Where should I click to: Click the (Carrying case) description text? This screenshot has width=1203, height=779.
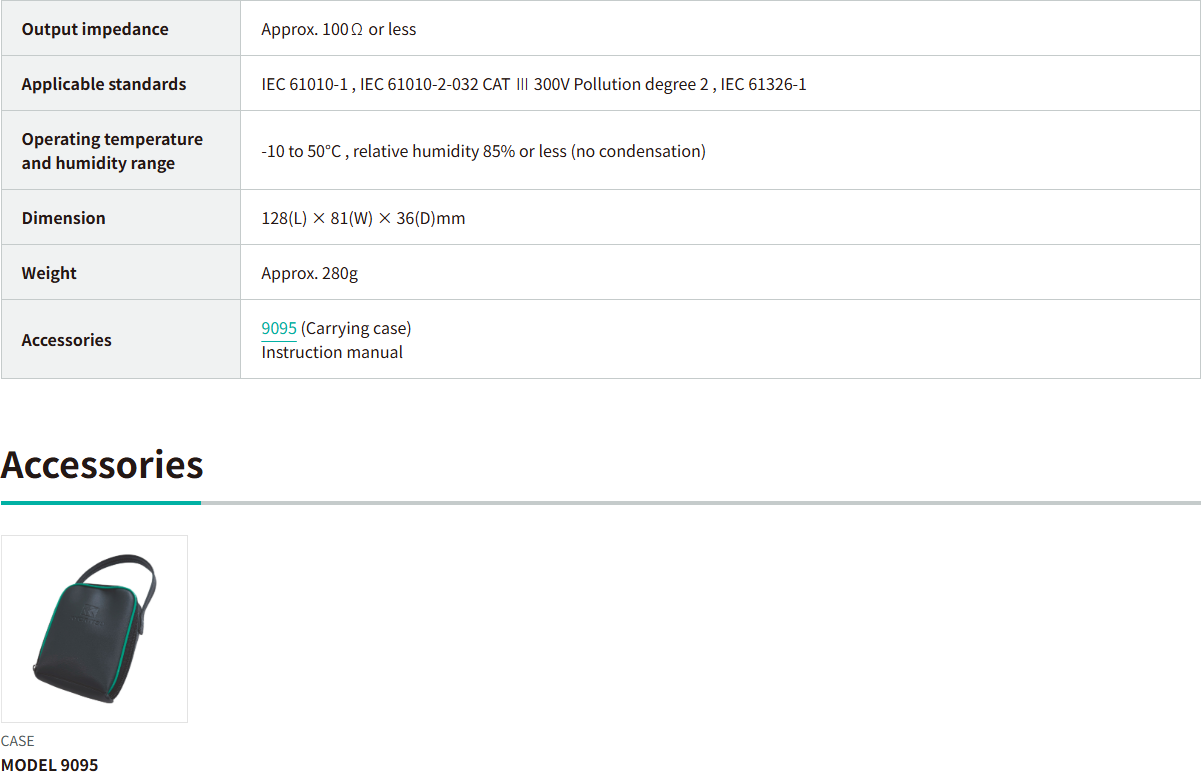coord(356,328)
